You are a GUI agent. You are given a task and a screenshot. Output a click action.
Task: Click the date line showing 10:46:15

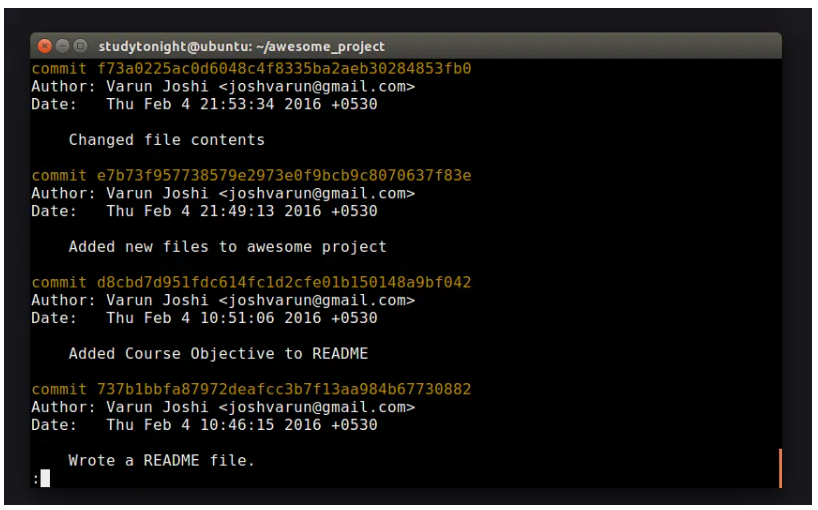point(204,425)
